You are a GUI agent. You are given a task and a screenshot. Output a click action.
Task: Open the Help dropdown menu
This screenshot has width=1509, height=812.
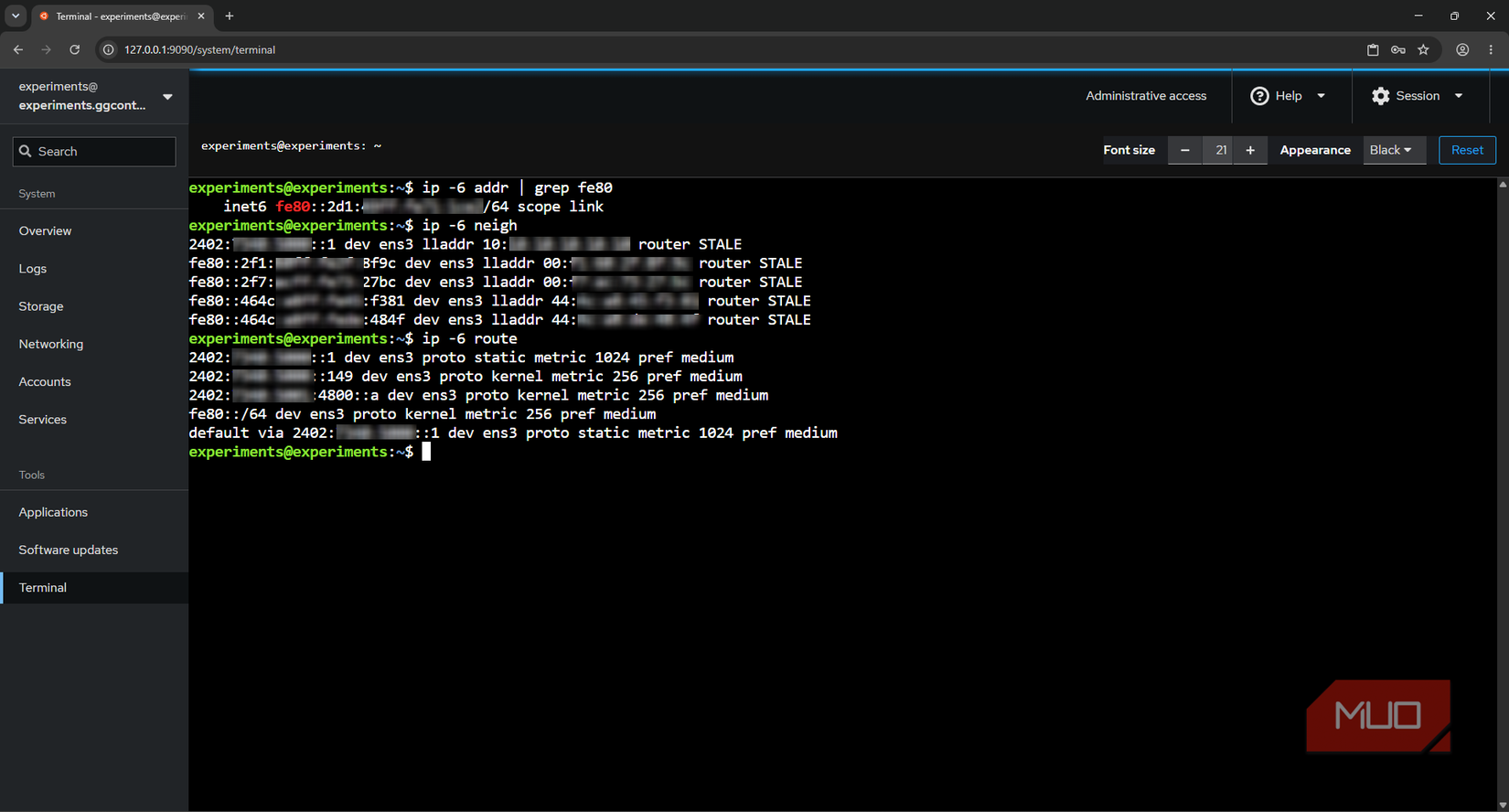coord(1289,96)
